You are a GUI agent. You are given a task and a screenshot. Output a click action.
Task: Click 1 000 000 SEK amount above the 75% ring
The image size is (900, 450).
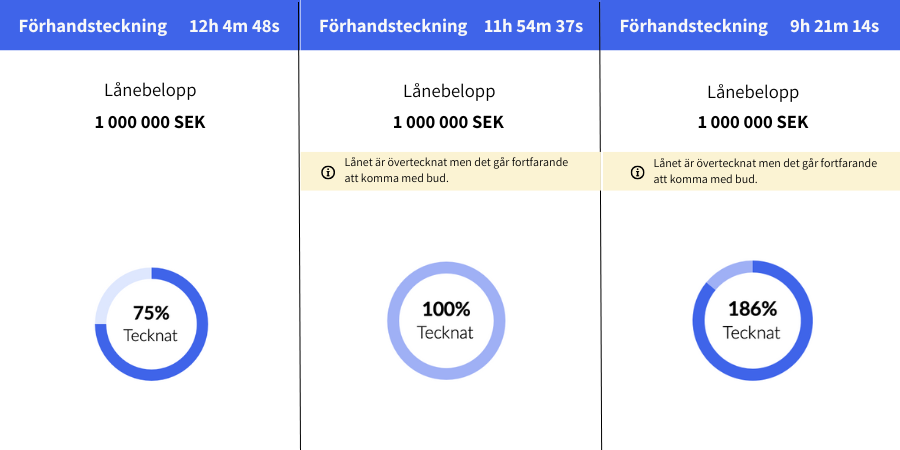tap(150, 123)
